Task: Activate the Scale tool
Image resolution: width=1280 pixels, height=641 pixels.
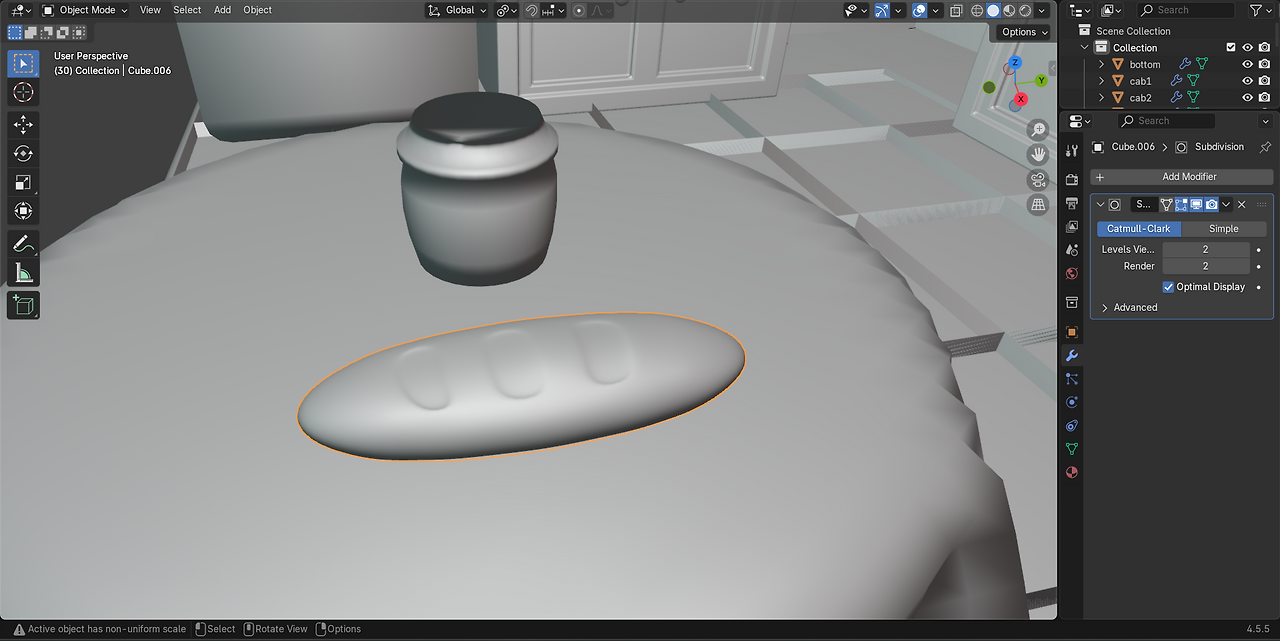Action: pyautogui.click(x=23, y=183)
